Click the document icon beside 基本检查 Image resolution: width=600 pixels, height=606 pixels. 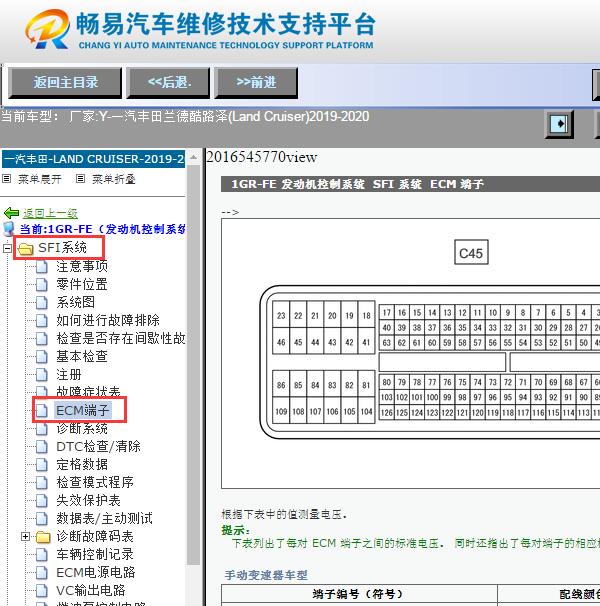(42, 357)
